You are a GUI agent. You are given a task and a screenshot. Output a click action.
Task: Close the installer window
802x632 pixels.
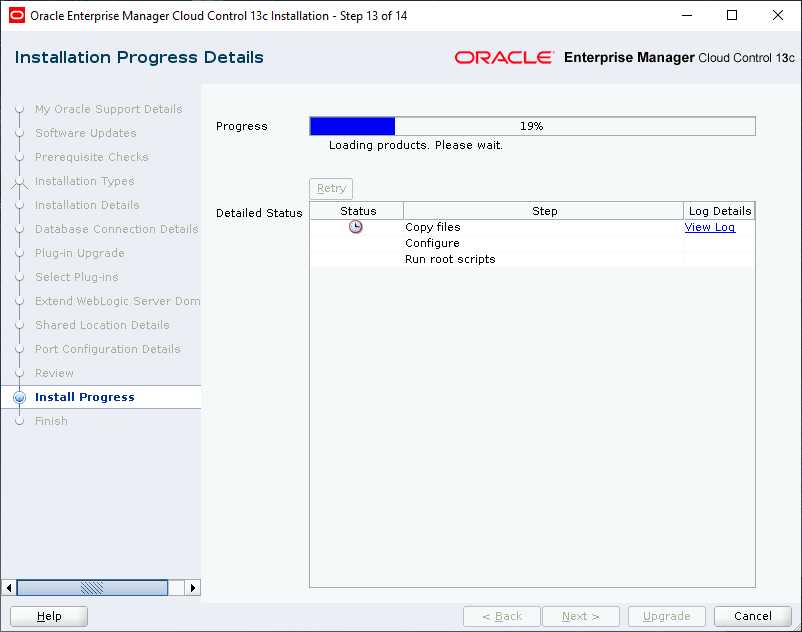click(777, 15)
